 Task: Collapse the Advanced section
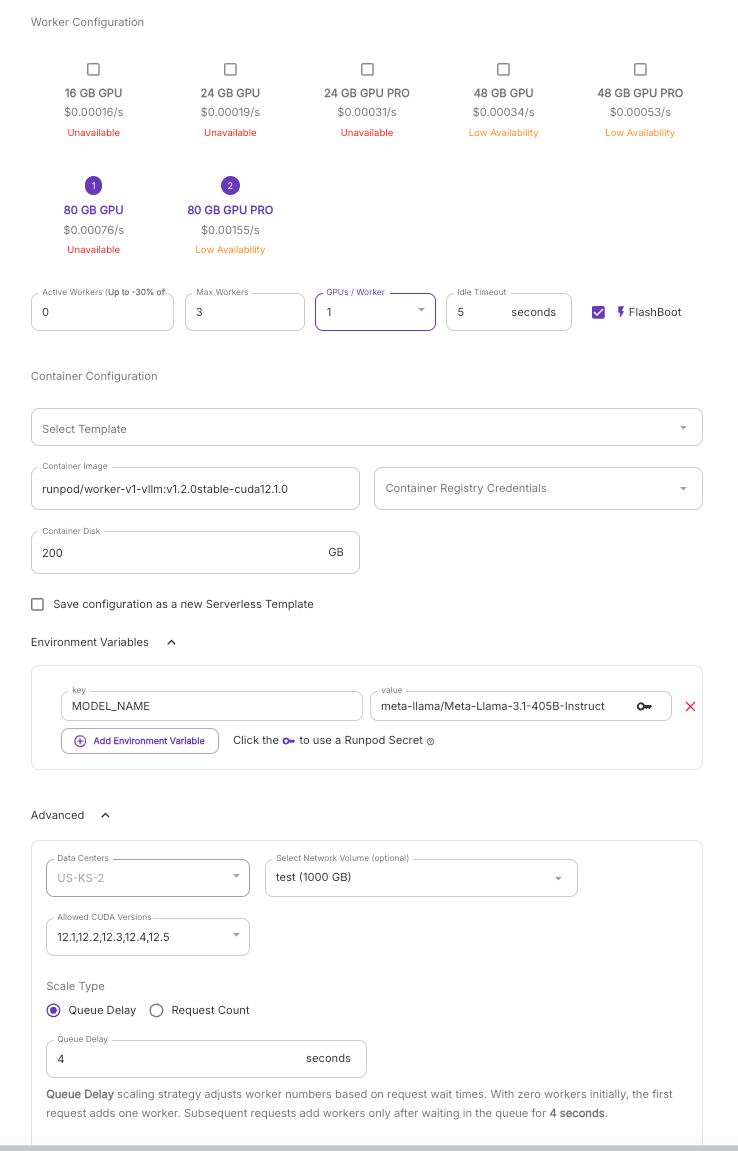(106, 815)
